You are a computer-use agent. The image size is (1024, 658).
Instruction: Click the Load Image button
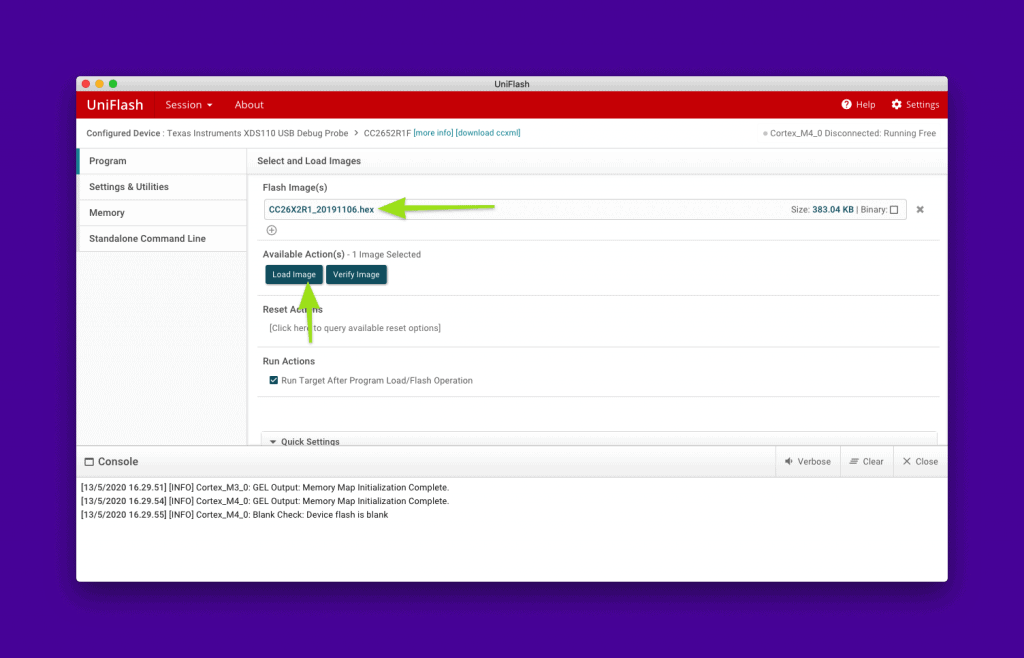(294, 274)
